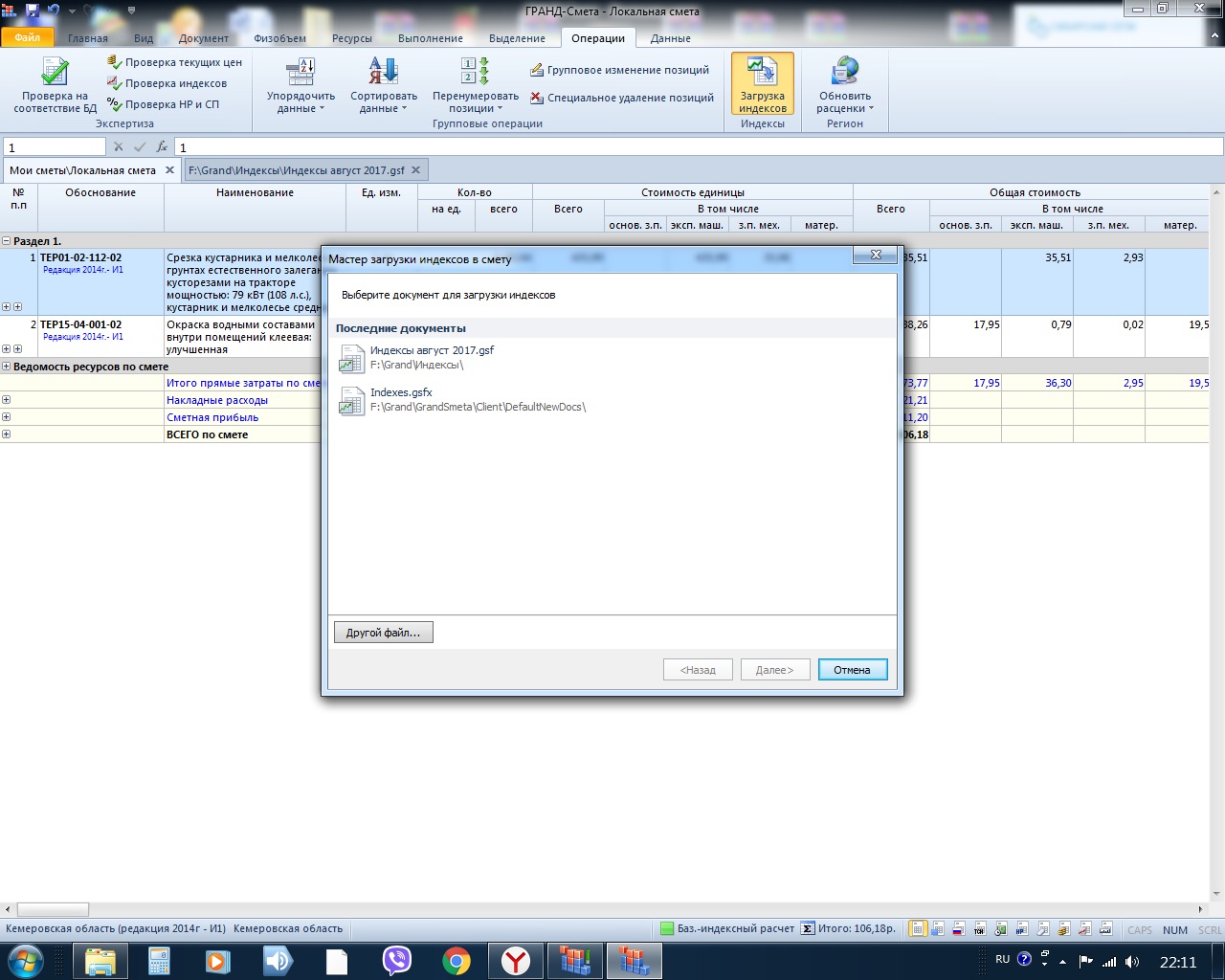Switch to the Выполнение ribbon tab

click(431, 38)
